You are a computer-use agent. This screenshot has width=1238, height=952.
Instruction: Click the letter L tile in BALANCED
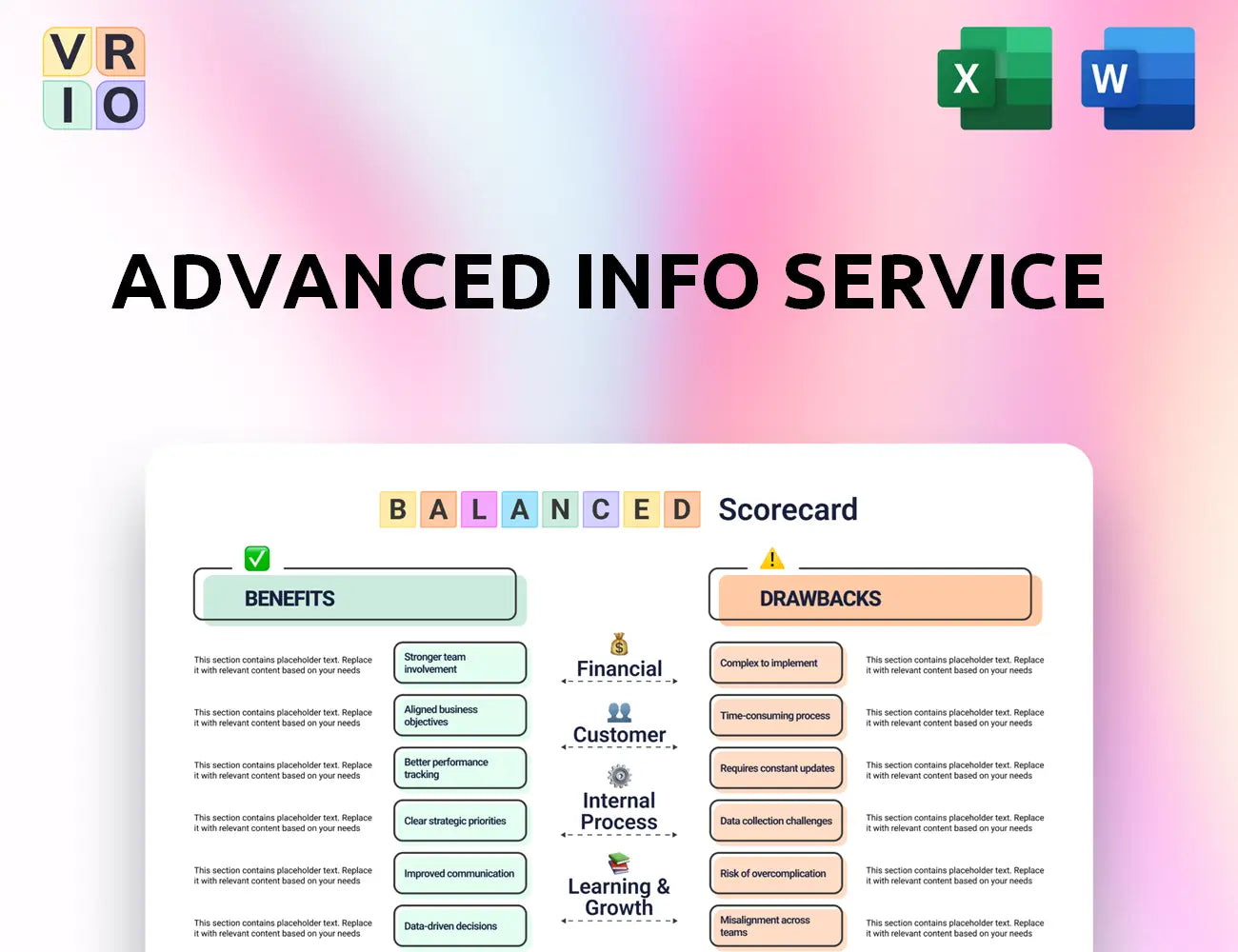pyautogui.click(x=479, y=509)
